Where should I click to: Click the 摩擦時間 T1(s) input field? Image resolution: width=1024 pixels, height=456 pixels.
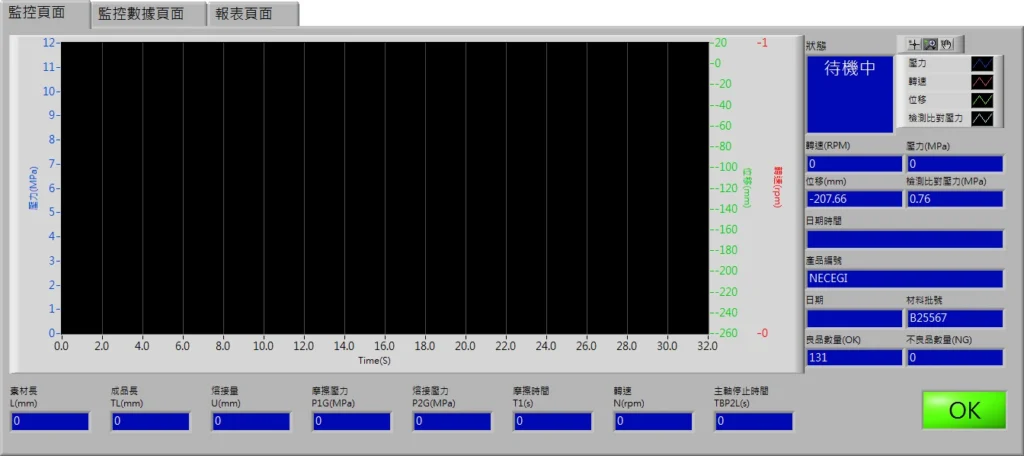click(553, 422)
